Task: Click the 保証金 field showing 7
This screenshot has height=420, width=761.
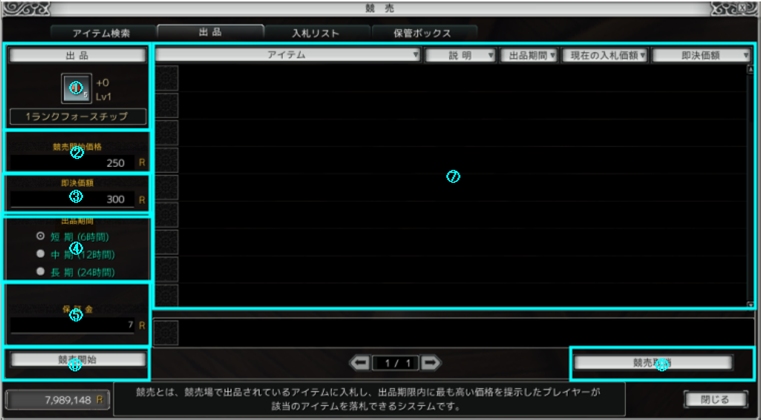Action: click(72, 325)
